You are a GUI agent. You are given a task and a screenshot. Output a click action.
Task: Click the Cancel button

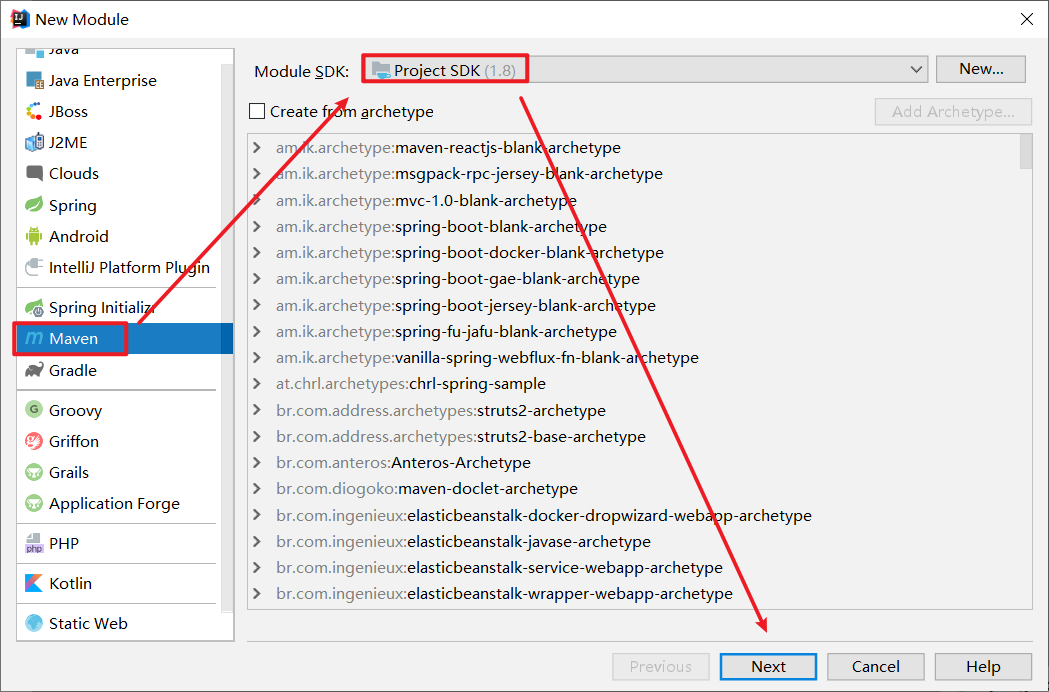click(875, 667)
